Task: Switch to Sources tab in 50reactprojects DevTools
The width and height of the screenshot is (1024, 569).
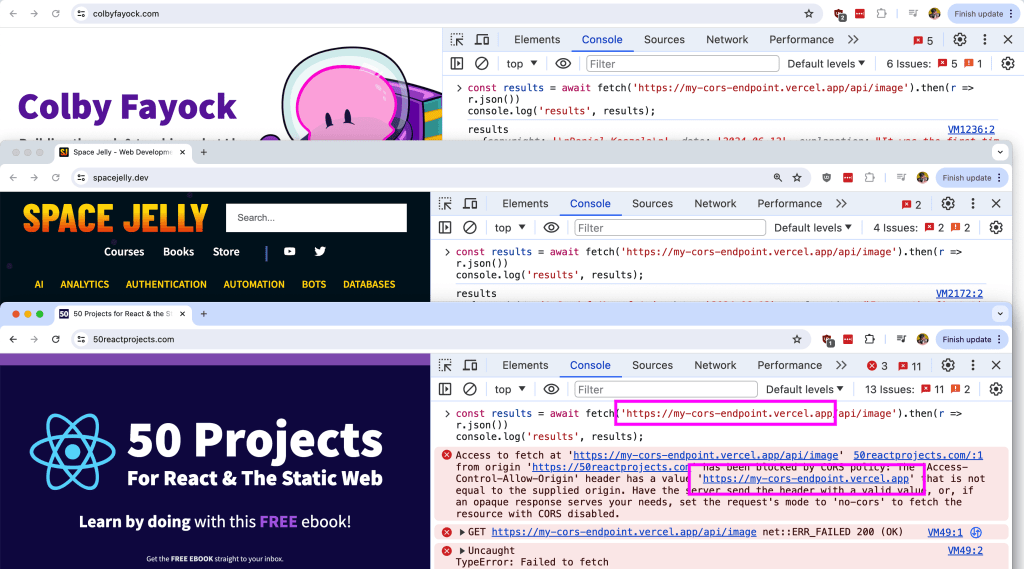Action: pos(652,365)
